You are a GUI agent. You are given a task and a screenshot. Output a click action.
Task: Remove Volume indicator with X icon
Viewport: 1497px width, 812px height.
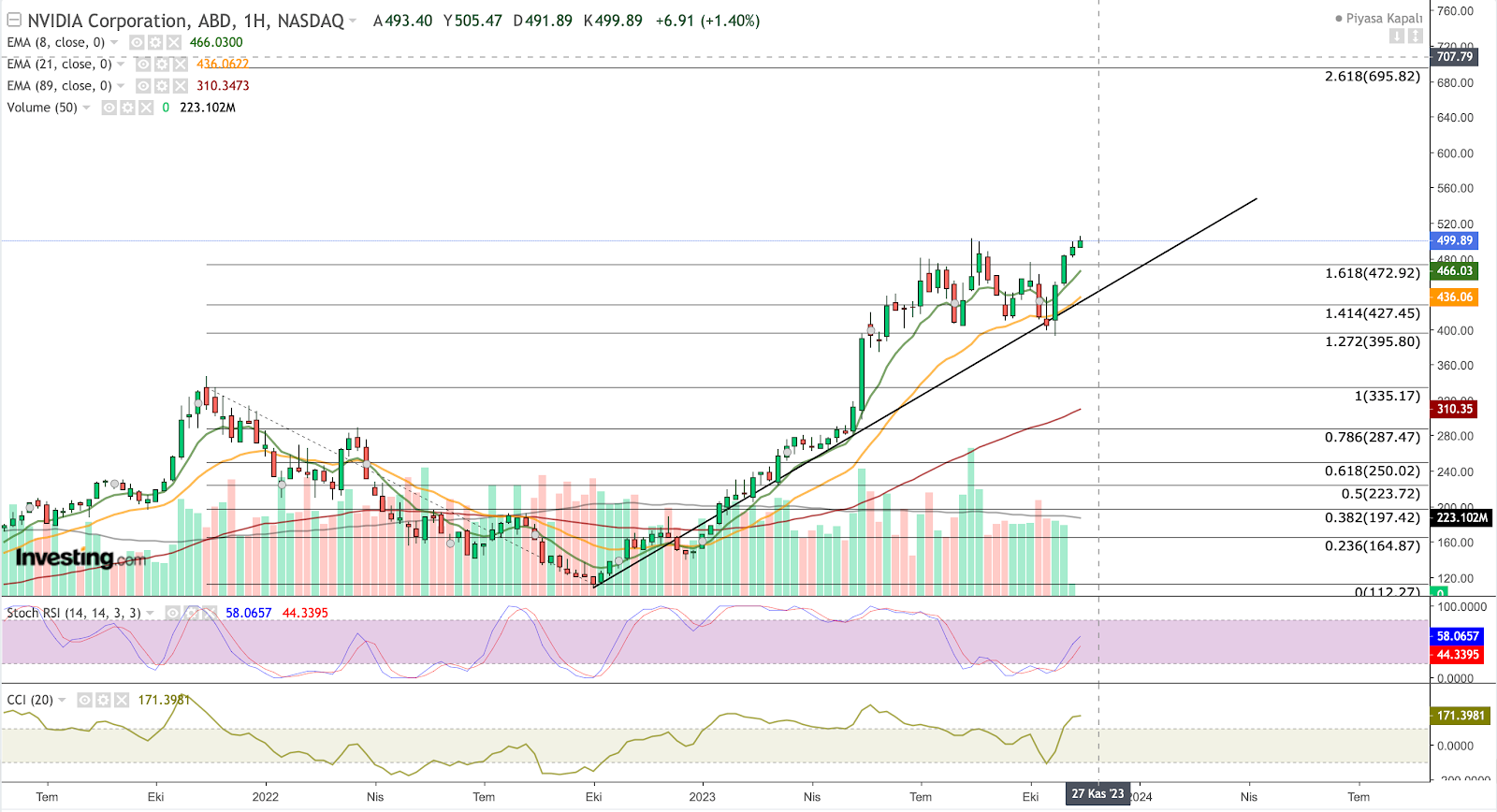(147, 108)
